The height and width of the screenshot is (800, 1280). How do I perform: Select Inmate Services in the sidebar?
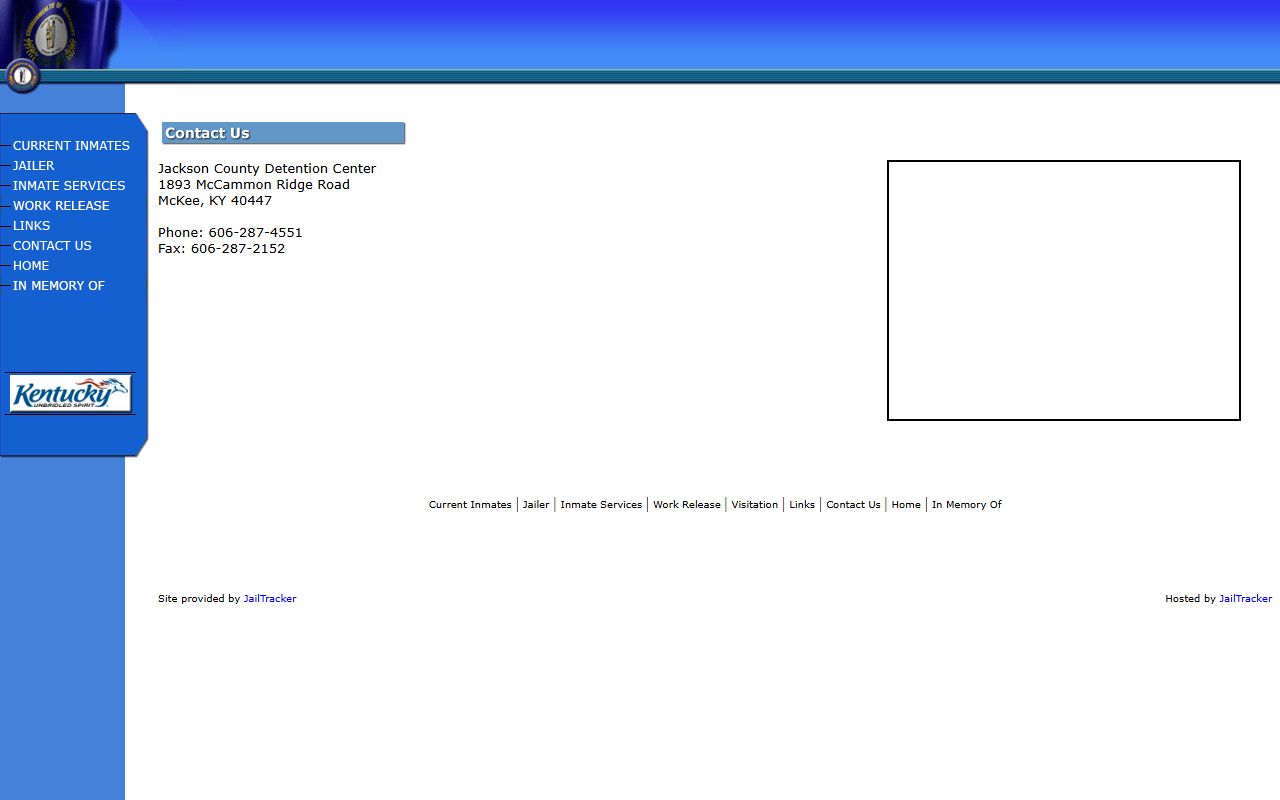pyautogui.click(x=69, y=186)
